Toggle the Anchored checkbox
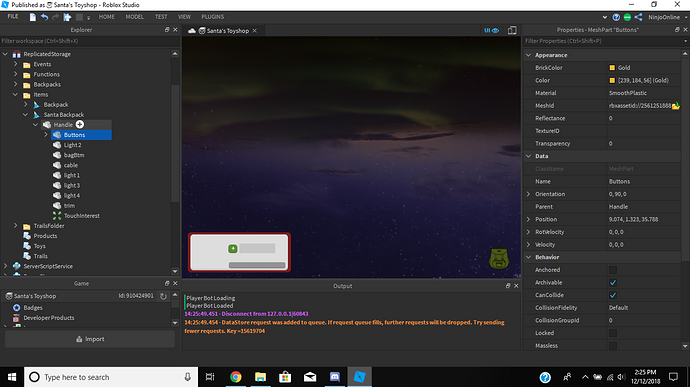This screenshot has height=387, width=690. point(613,270)
